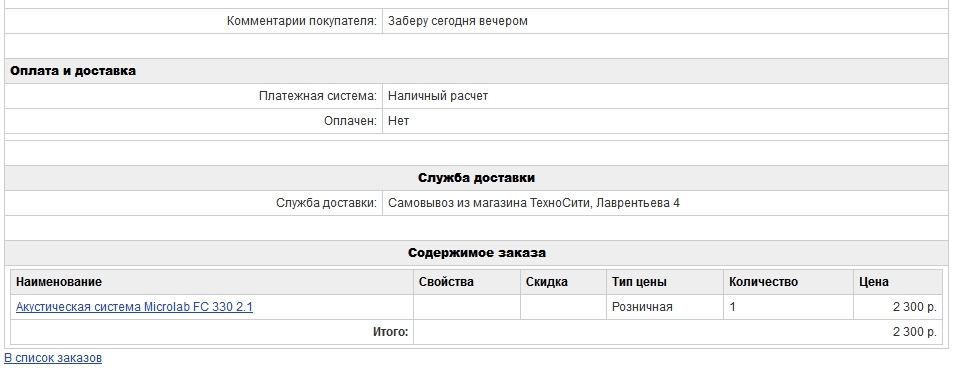Click the quantity value 1 cell

(788, 307)
